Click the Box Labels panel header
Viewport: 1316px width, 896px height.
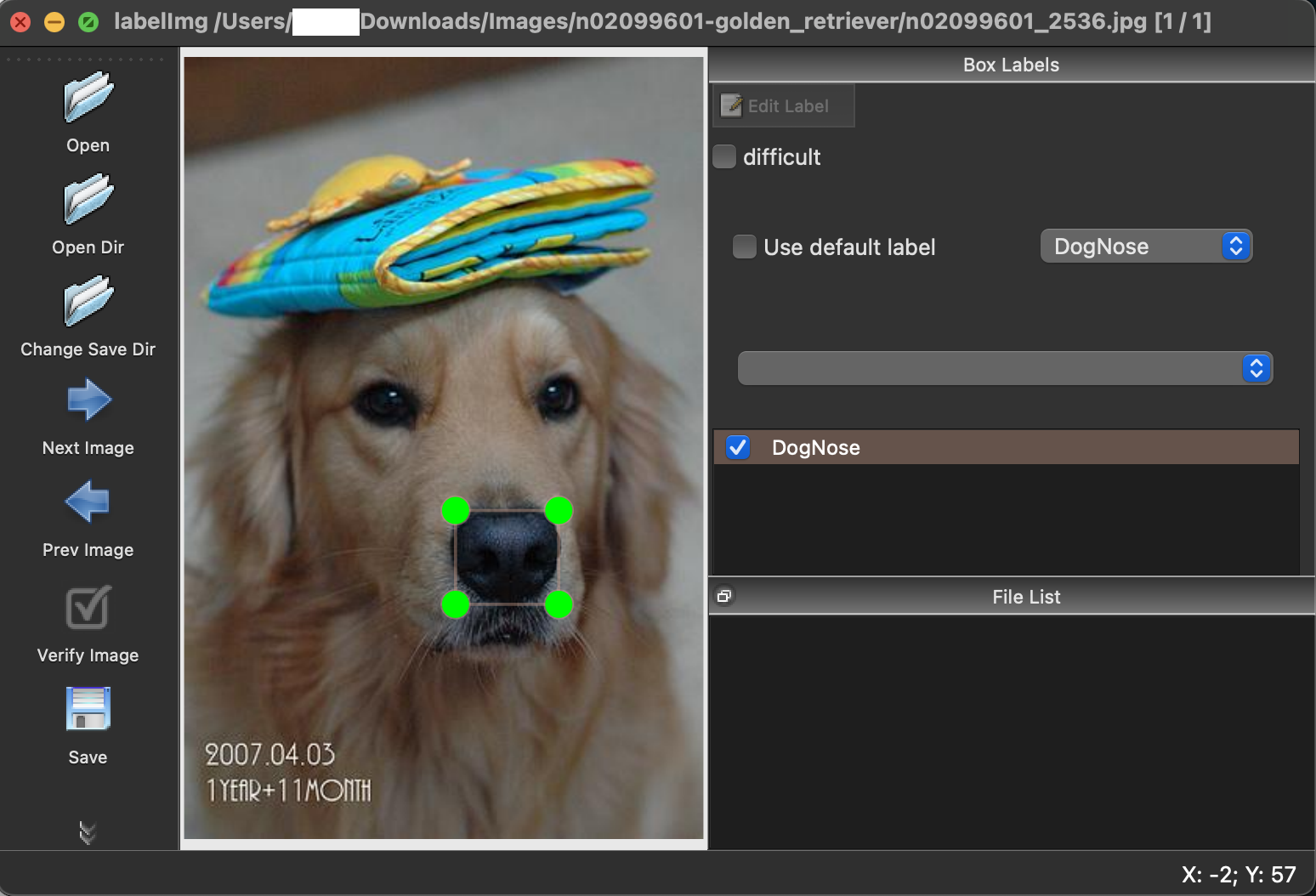point(1011,65)
